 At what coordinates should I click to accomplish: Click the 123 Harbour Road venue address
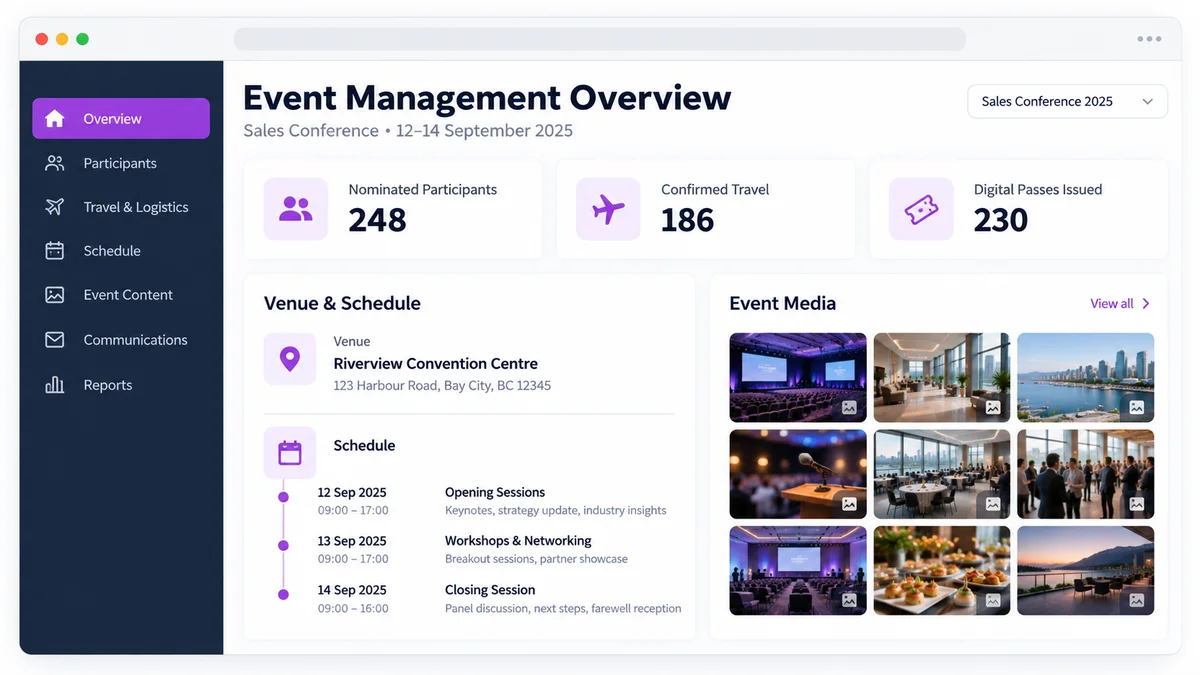pos(442,385)
